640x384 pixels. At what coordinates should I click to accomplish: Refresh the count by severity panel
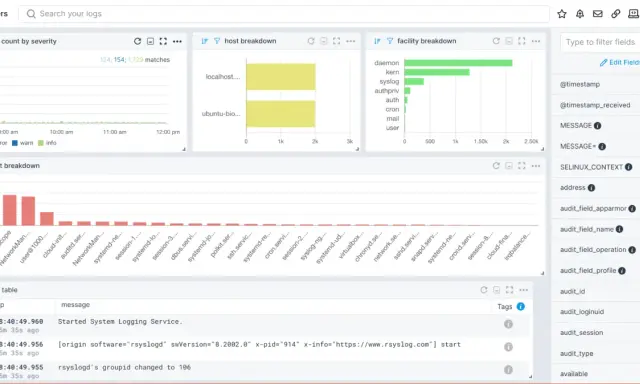coord(138,41)
